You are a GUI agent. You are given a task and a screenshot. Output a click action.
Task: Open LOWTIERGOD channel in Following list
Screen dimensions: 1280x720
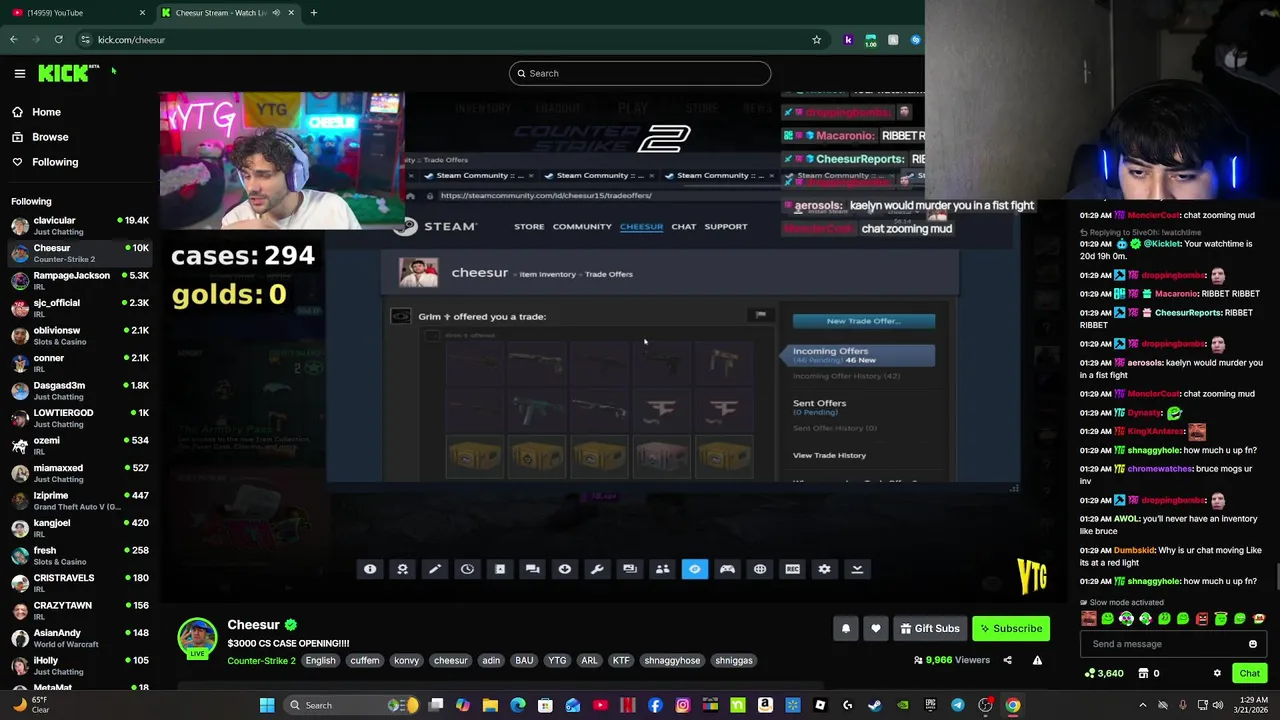(x=80, y=418)
